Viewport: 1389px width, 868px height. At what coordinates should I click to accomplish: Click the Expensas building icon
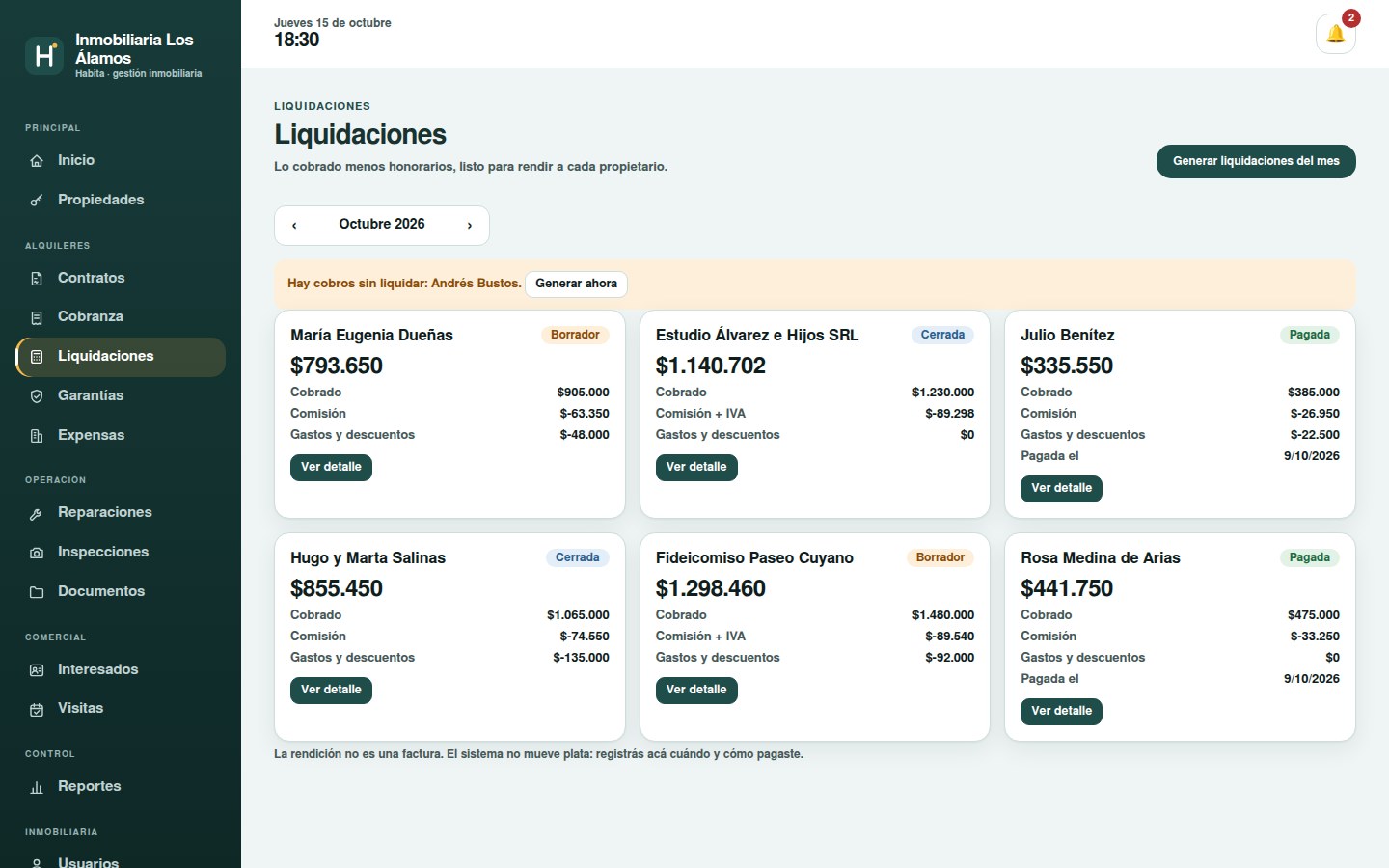[37, 436]
